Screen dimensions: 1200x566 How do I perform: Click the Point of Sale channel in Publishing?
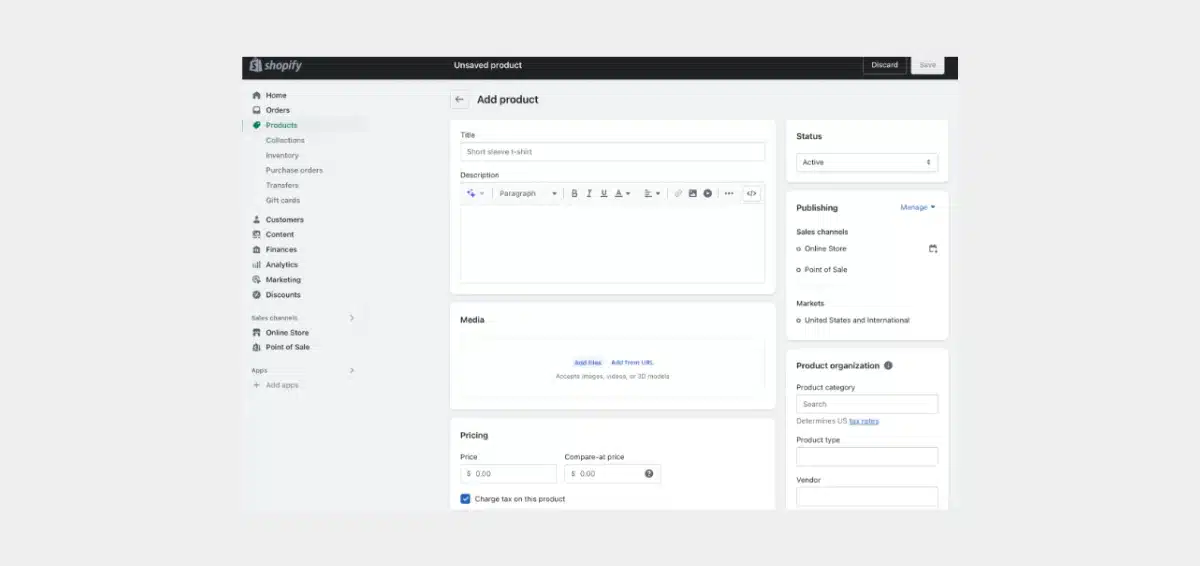[x=826, y=270]
